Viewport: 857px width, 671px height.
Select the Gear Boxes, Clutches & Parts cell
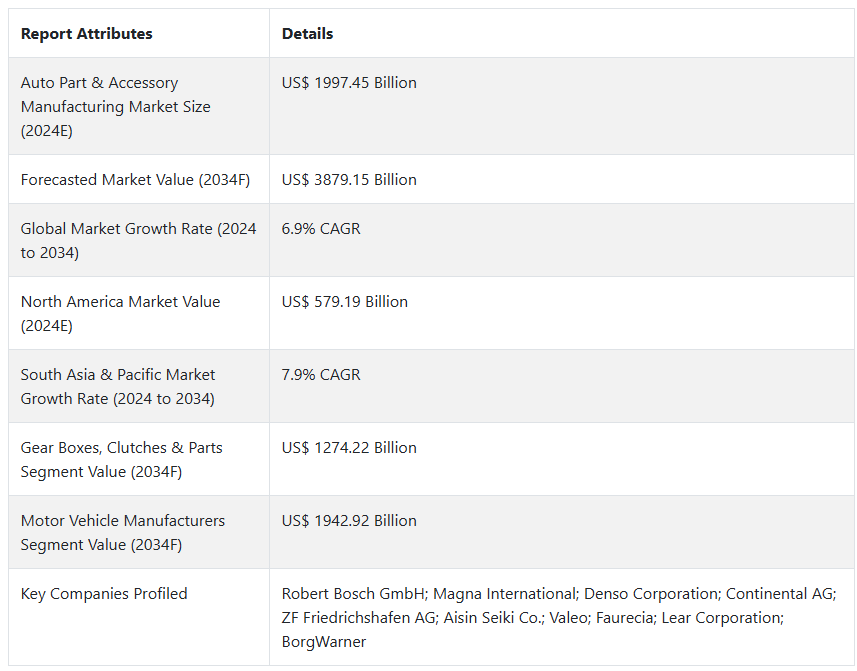(121, 459)
